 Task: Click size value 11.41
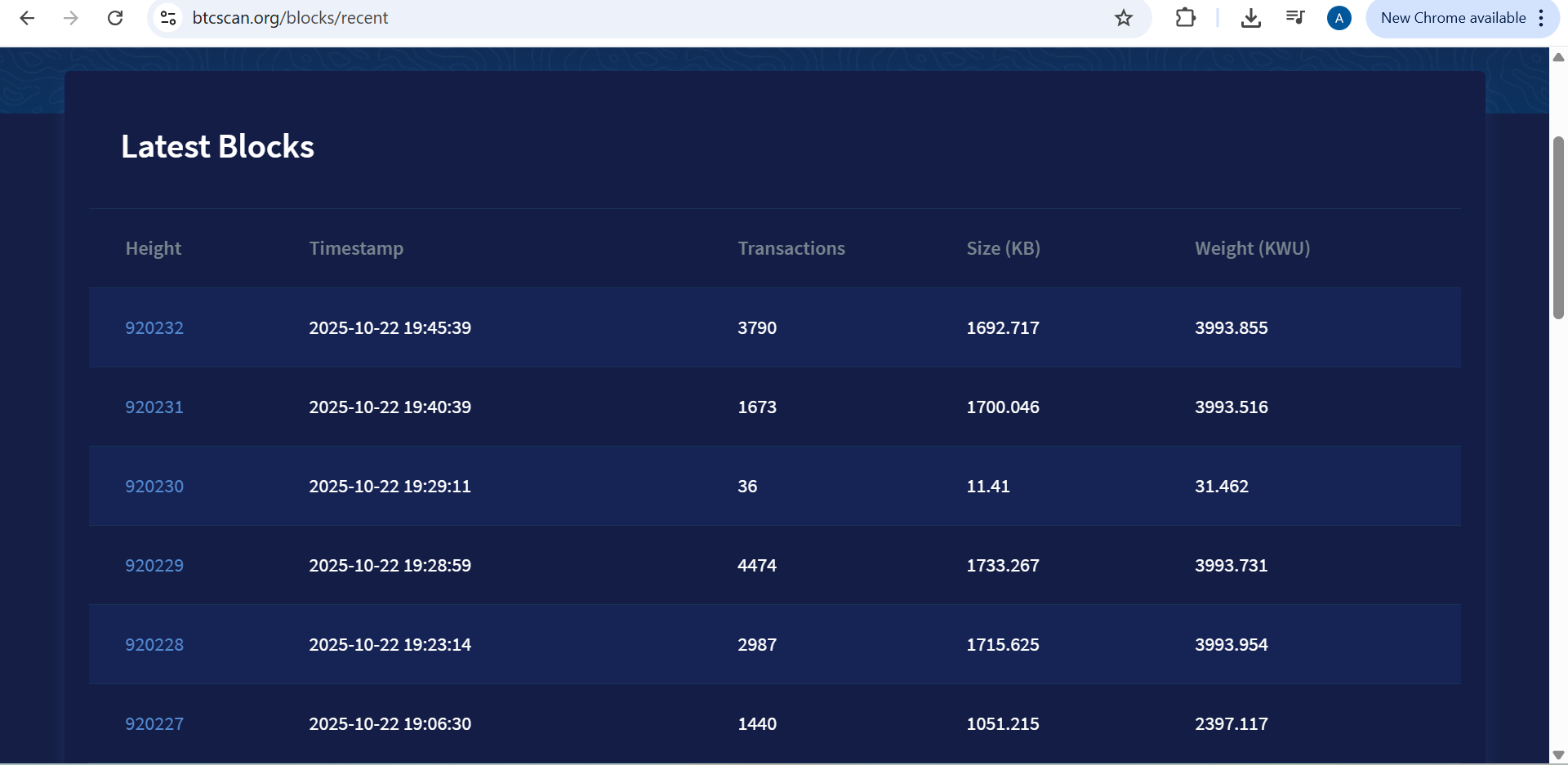click(988, 487)
